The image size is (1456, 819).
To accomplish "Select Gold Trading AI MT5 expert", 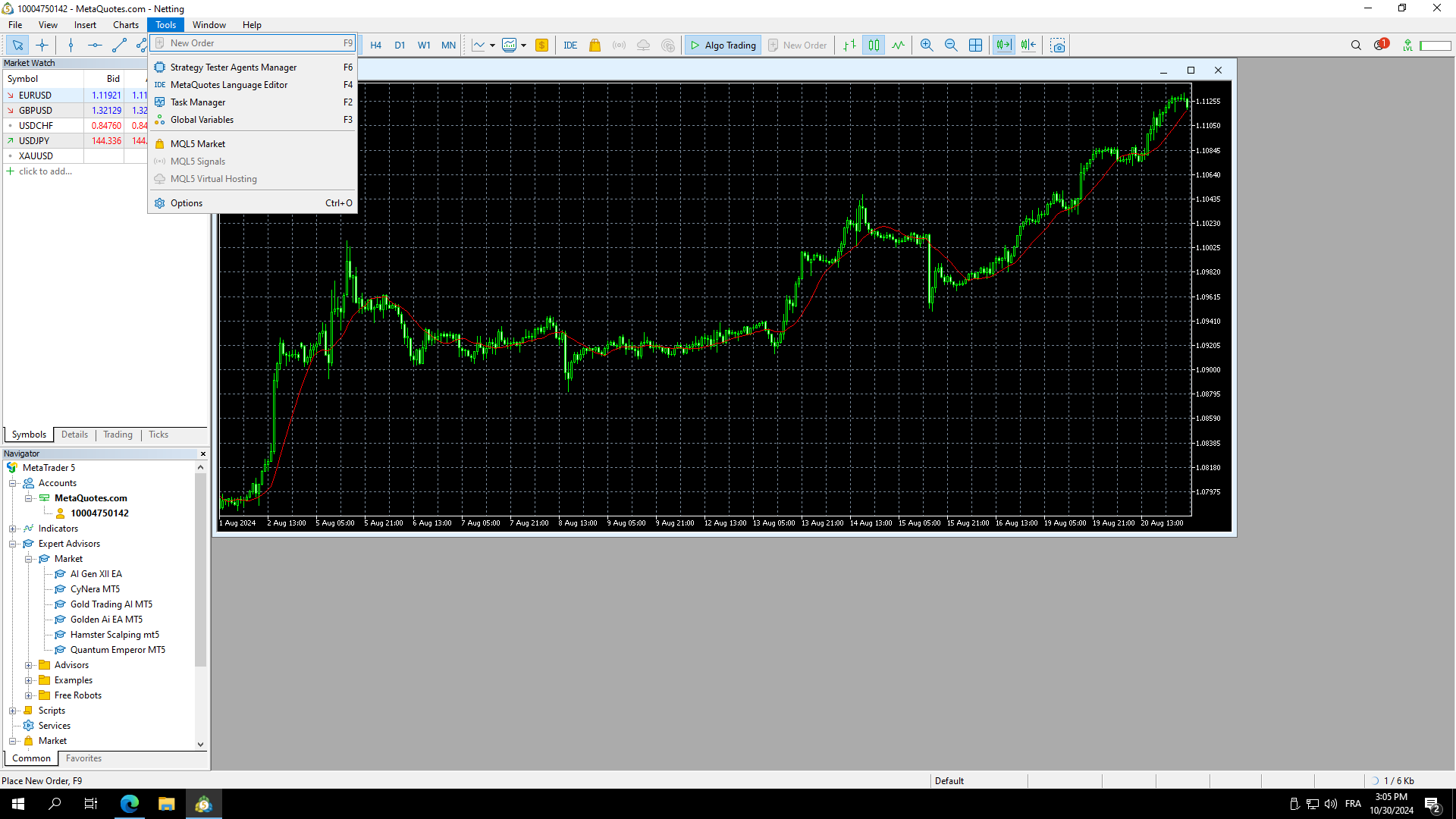I will tap(111, 604).
